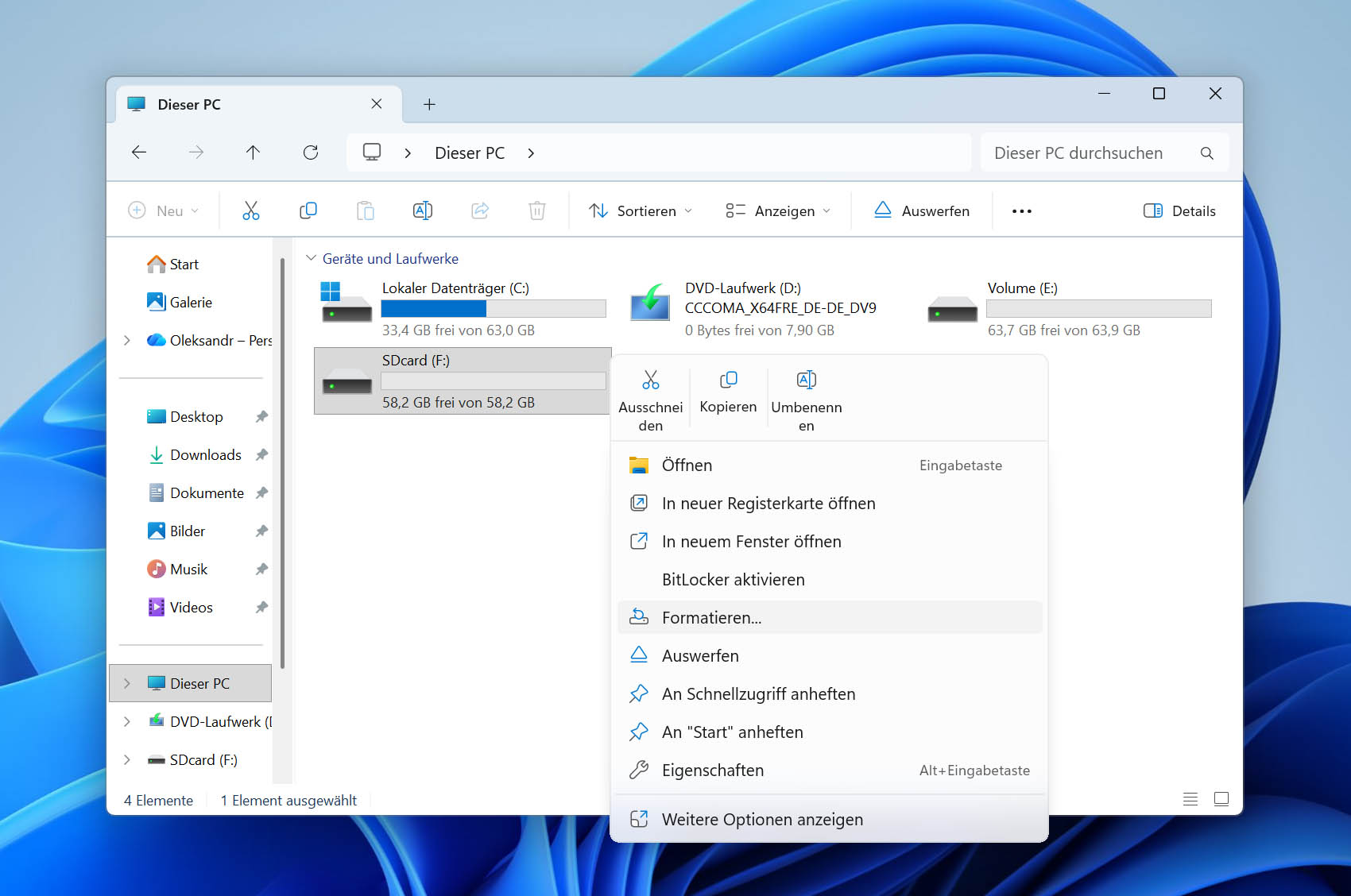
Task: Click chevron after Dieser PC in address bar
Action: tap(531, 153)
